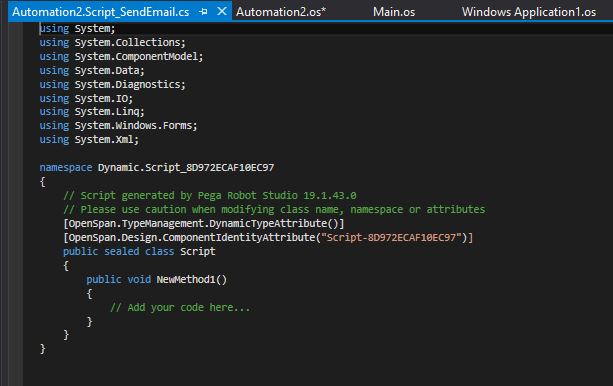This screenshot has width=613, height=386.
Task: Click the namespace Dynamic.Script_8D972ECAF10EC97 line
Action: click(x=157, y=167)
